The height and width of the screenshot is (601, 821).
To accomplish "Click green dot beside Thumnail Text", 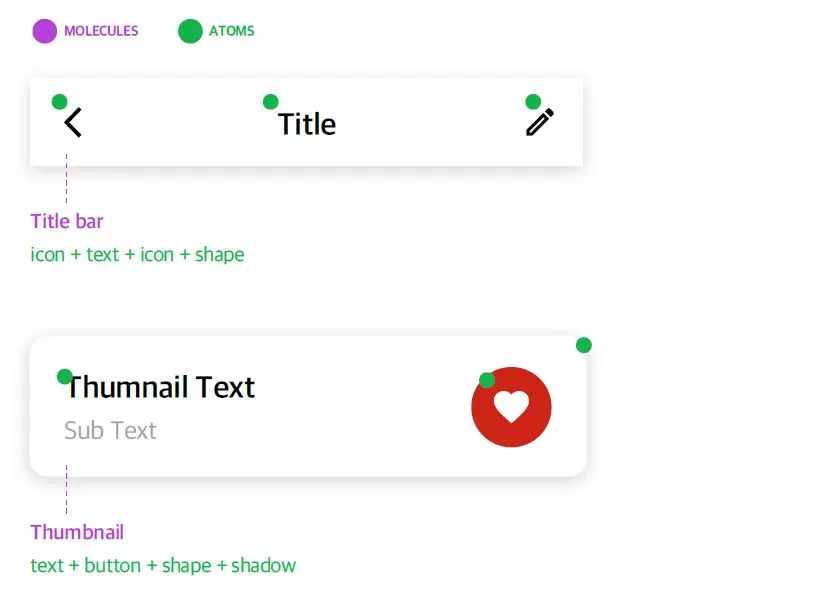I will click(x=64, y=376).
